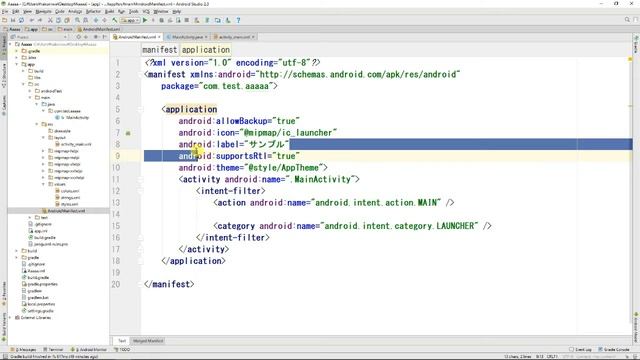Click the Synchronize toolbar icon
640x360 pixels.
[x=21, y=20]
